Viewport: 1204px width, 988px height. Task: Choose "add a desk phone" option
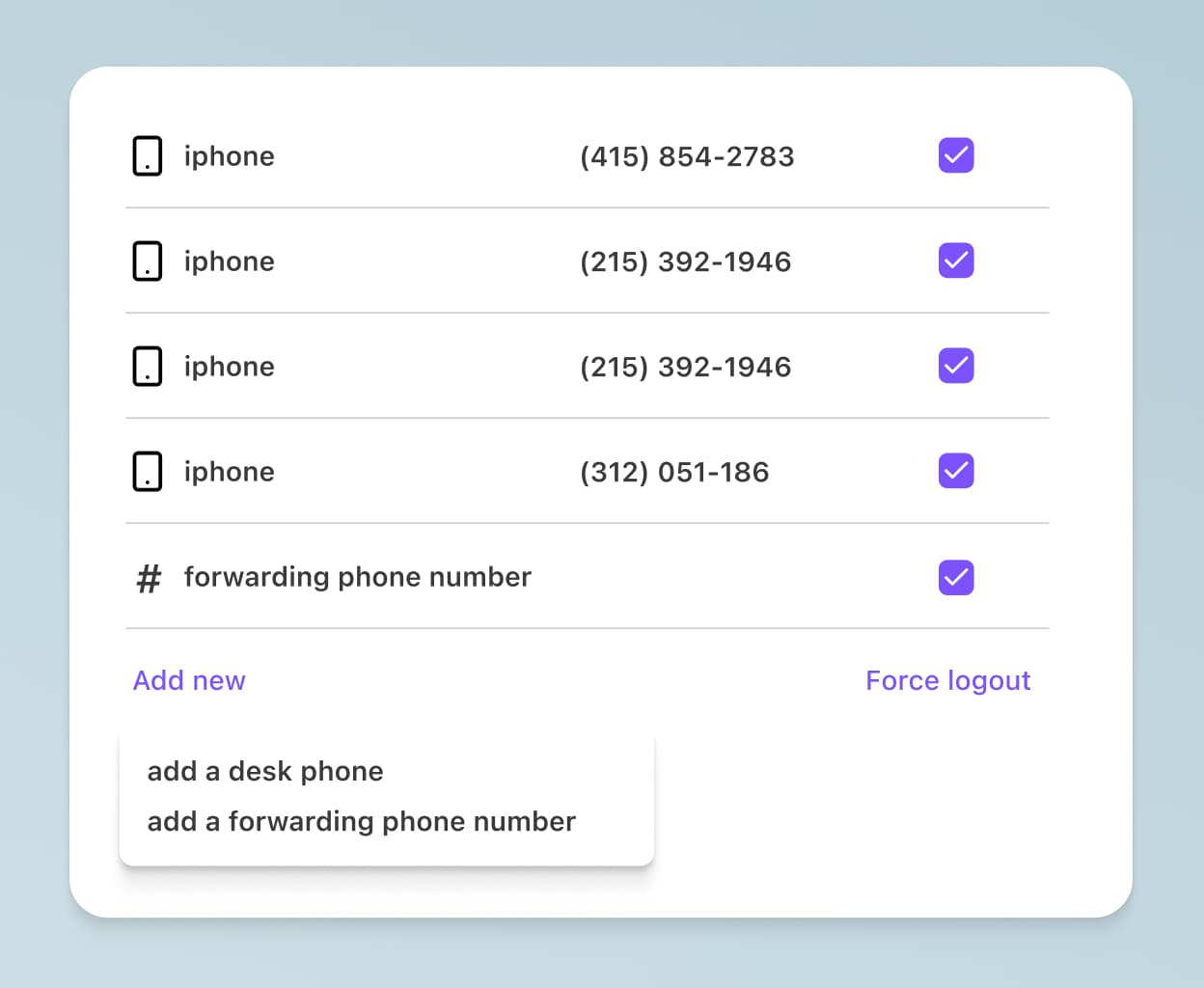click(265, 772)
